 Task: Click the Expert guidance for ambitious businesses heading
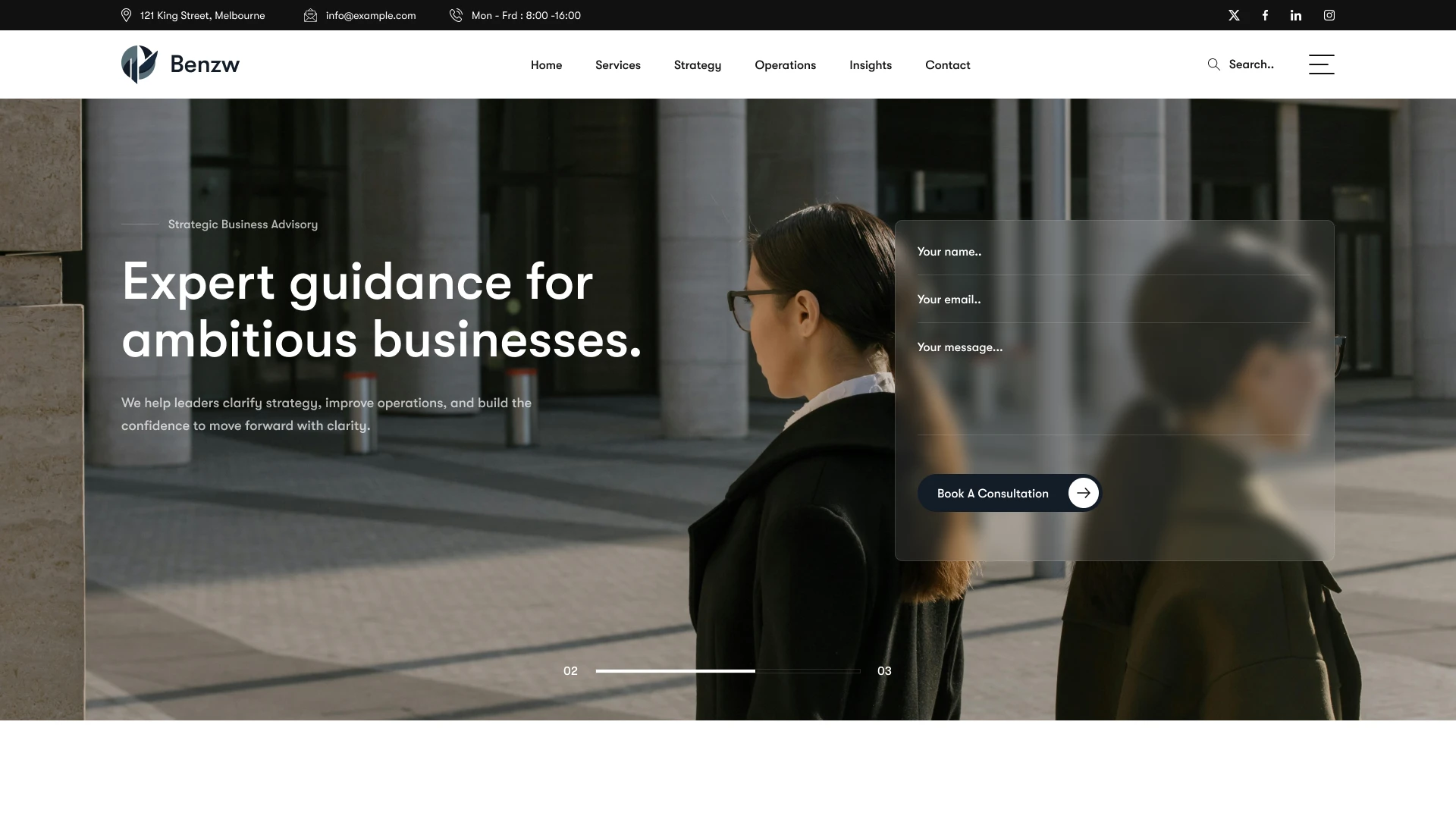381,311
